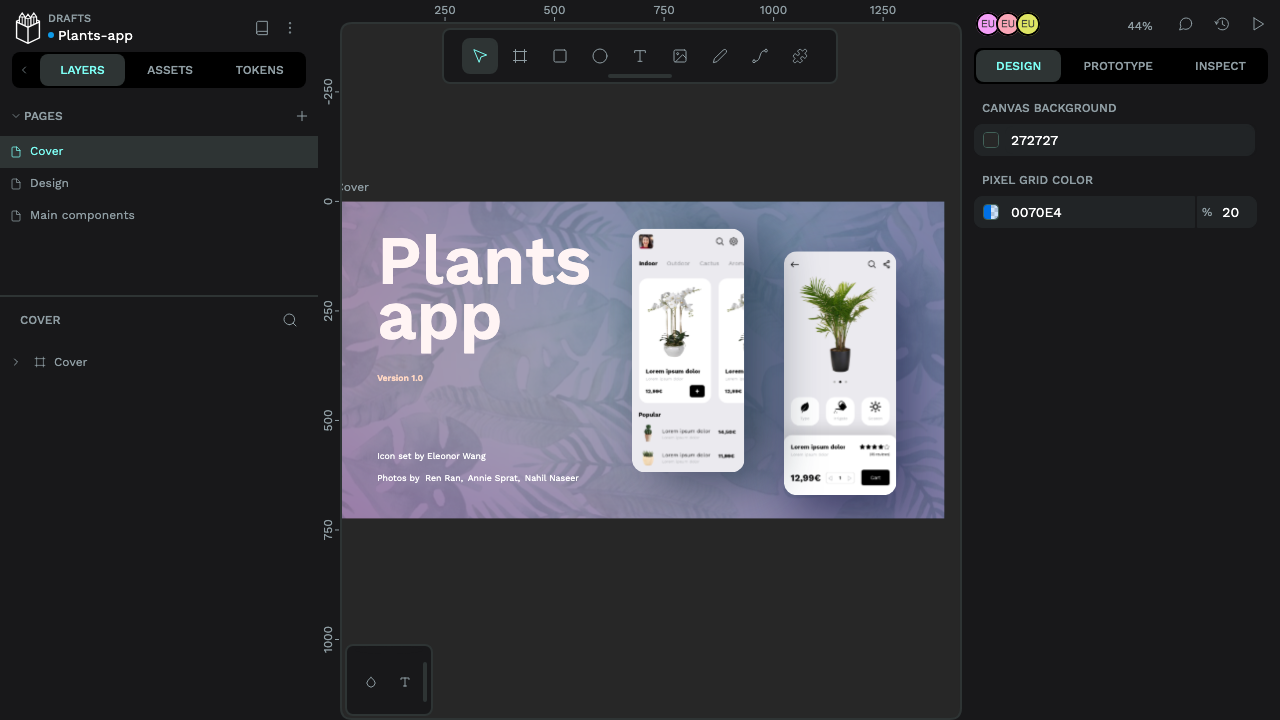This screenshot has width=1280, height=720.
Task: Select the Move tool in the toolbar
Action: (480, 56)
